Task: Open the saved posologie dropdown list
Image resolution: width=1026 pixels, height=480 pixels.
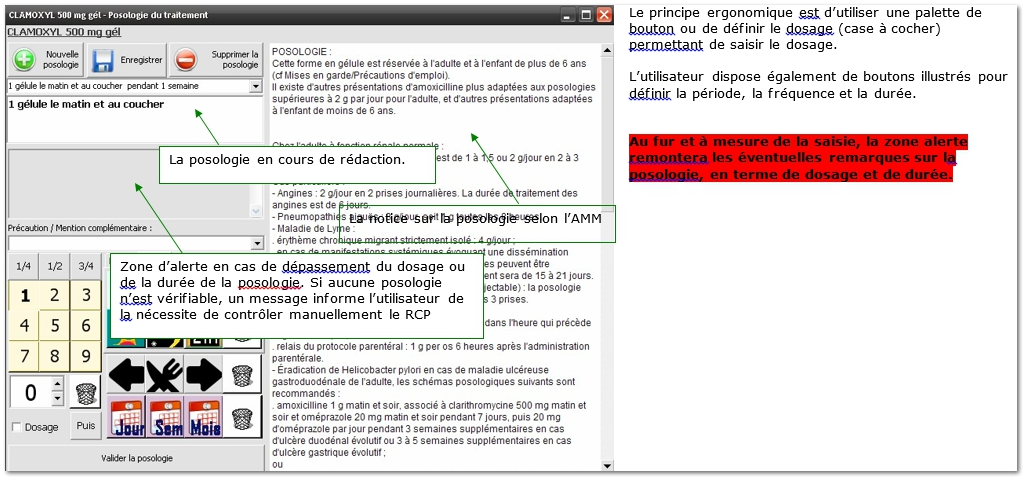Action: coord(255,86)
